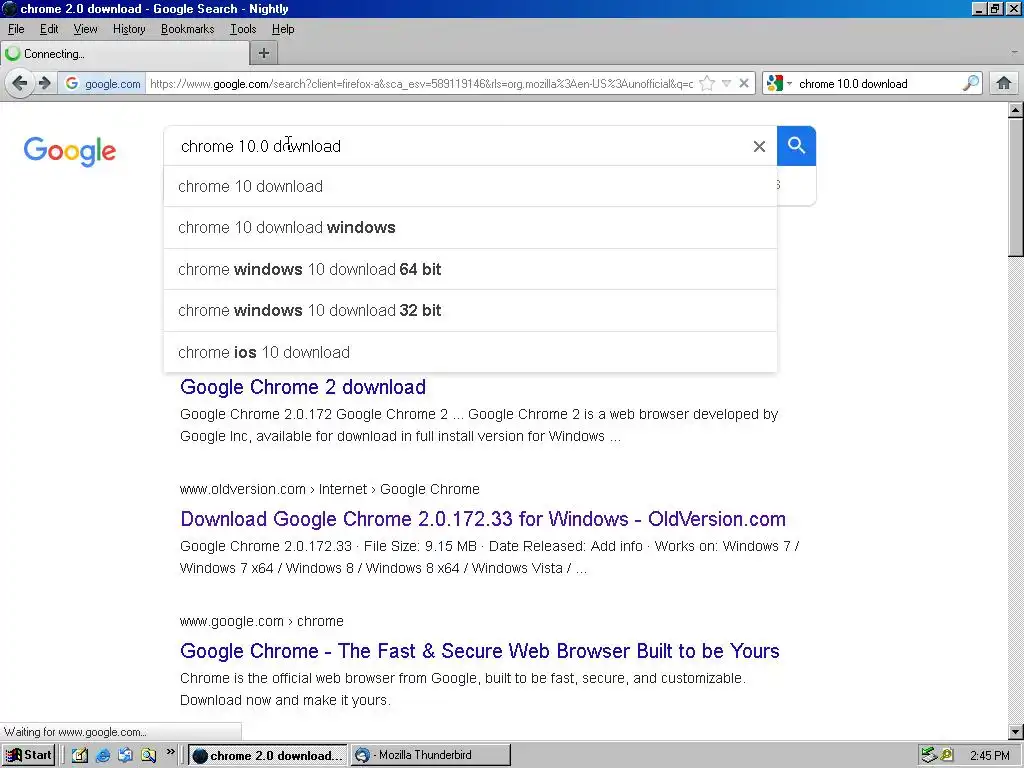The height and width of the screenshot is (768, 1024).
Task: Click the google.com site identity icon
Action: pos(103,84)
